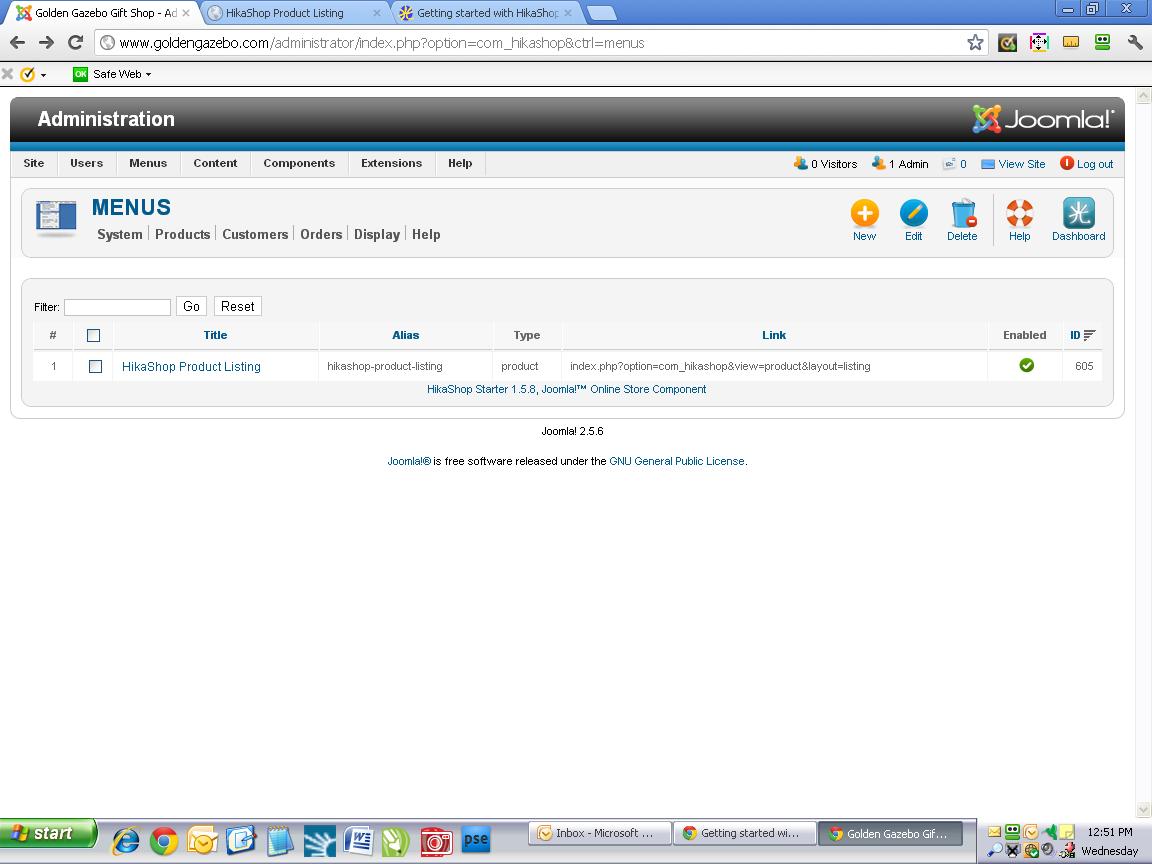Image resolution: width=1152 pixels, height=864 pixels.
Task: Click the resize-arrows extension icon in Chrome toolbar
Action: click(1039, 43)
